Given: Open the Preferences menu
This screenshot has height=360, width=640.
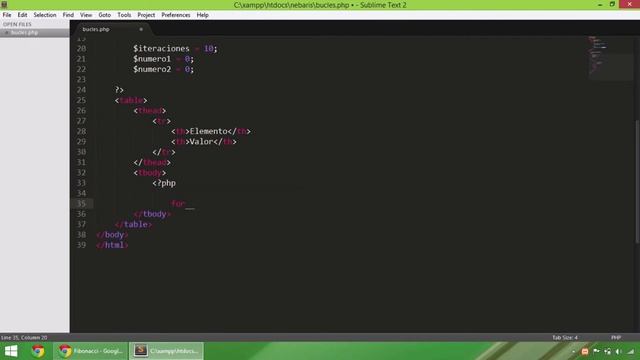Looking at the screenshot, I should click(176, 15).
